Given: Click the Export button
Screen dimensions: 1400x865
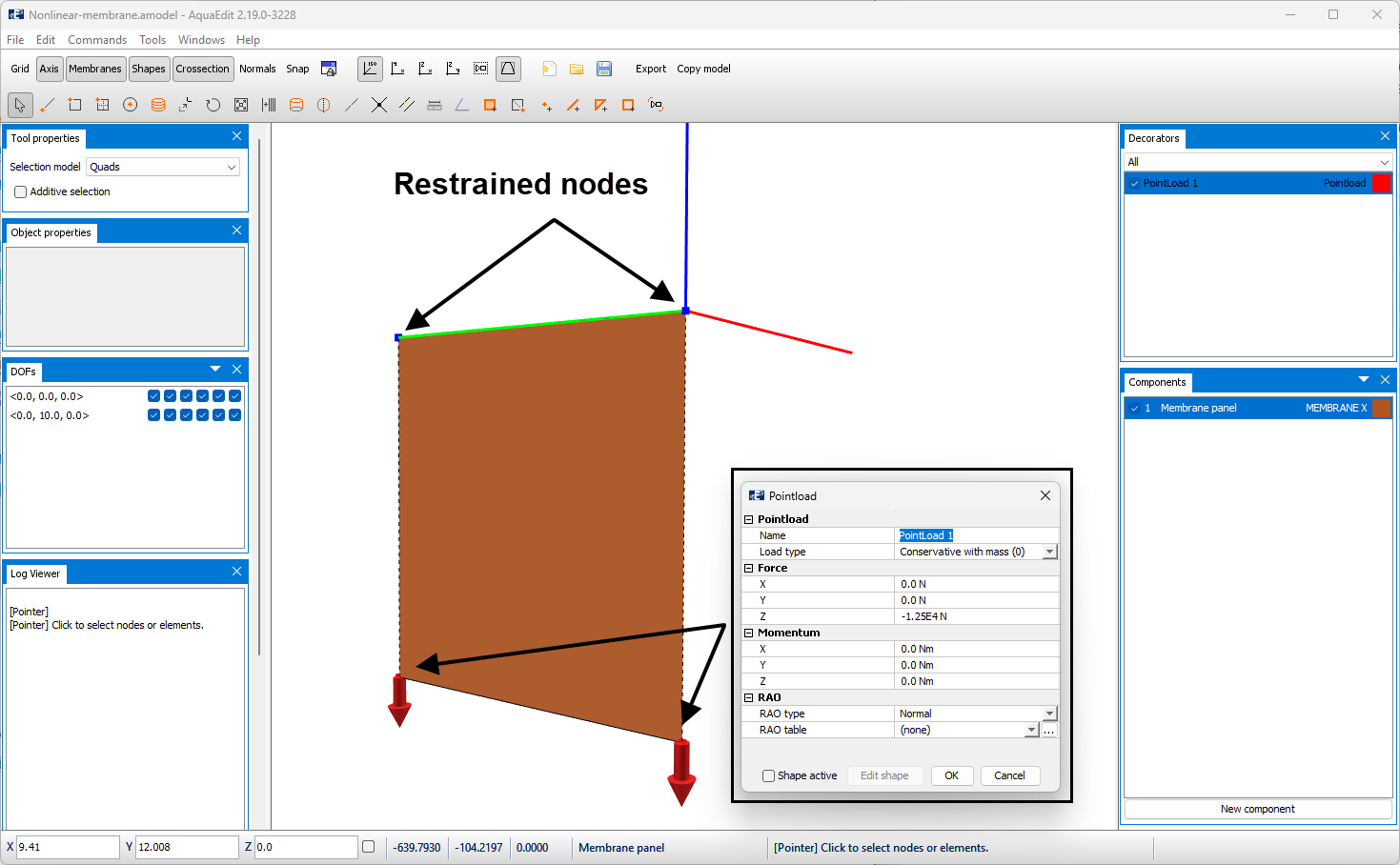Looking at the screenshot, I should point(651,69).
